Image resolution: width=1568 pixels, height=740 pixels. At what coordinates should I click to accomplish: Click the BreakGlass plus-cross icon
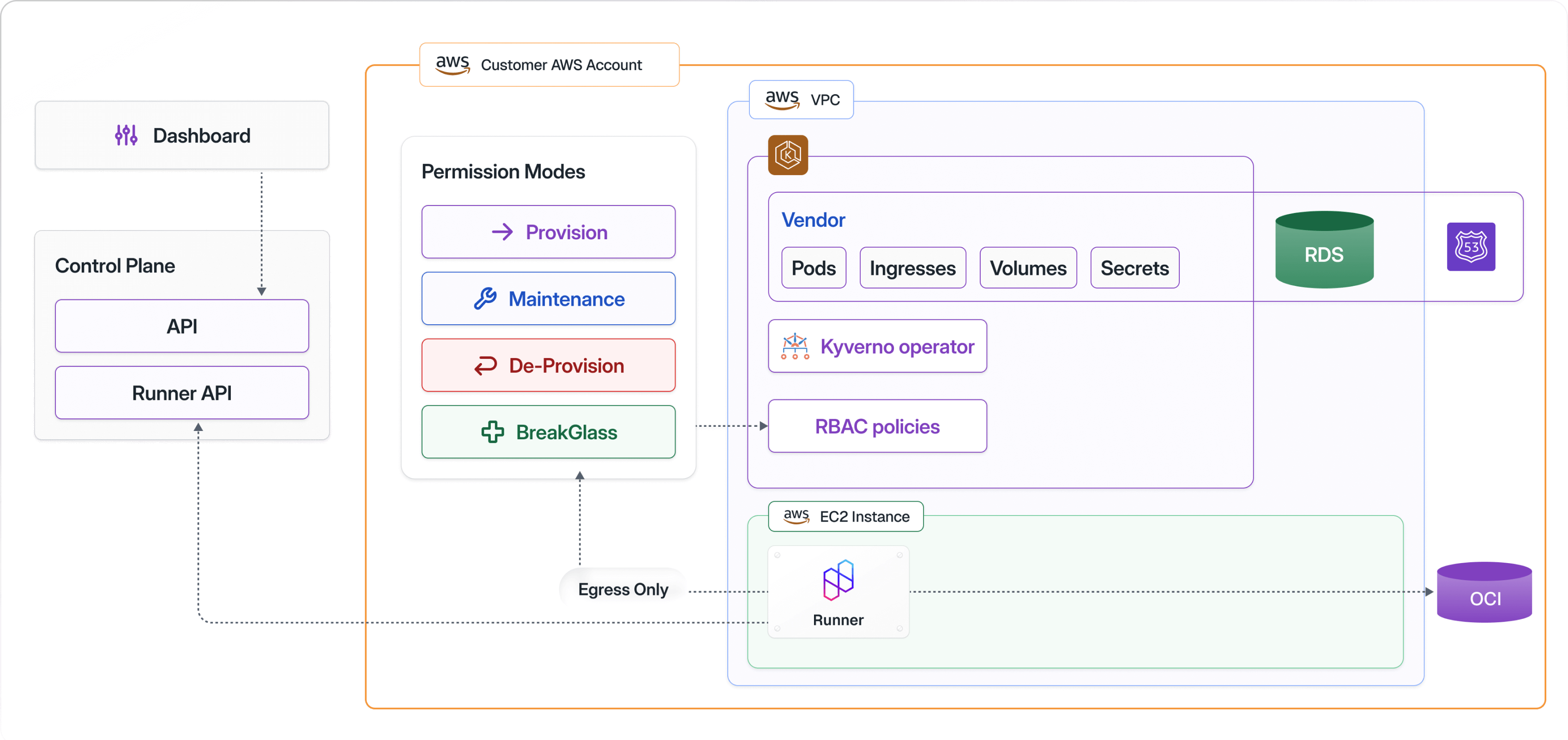point(493,432)
